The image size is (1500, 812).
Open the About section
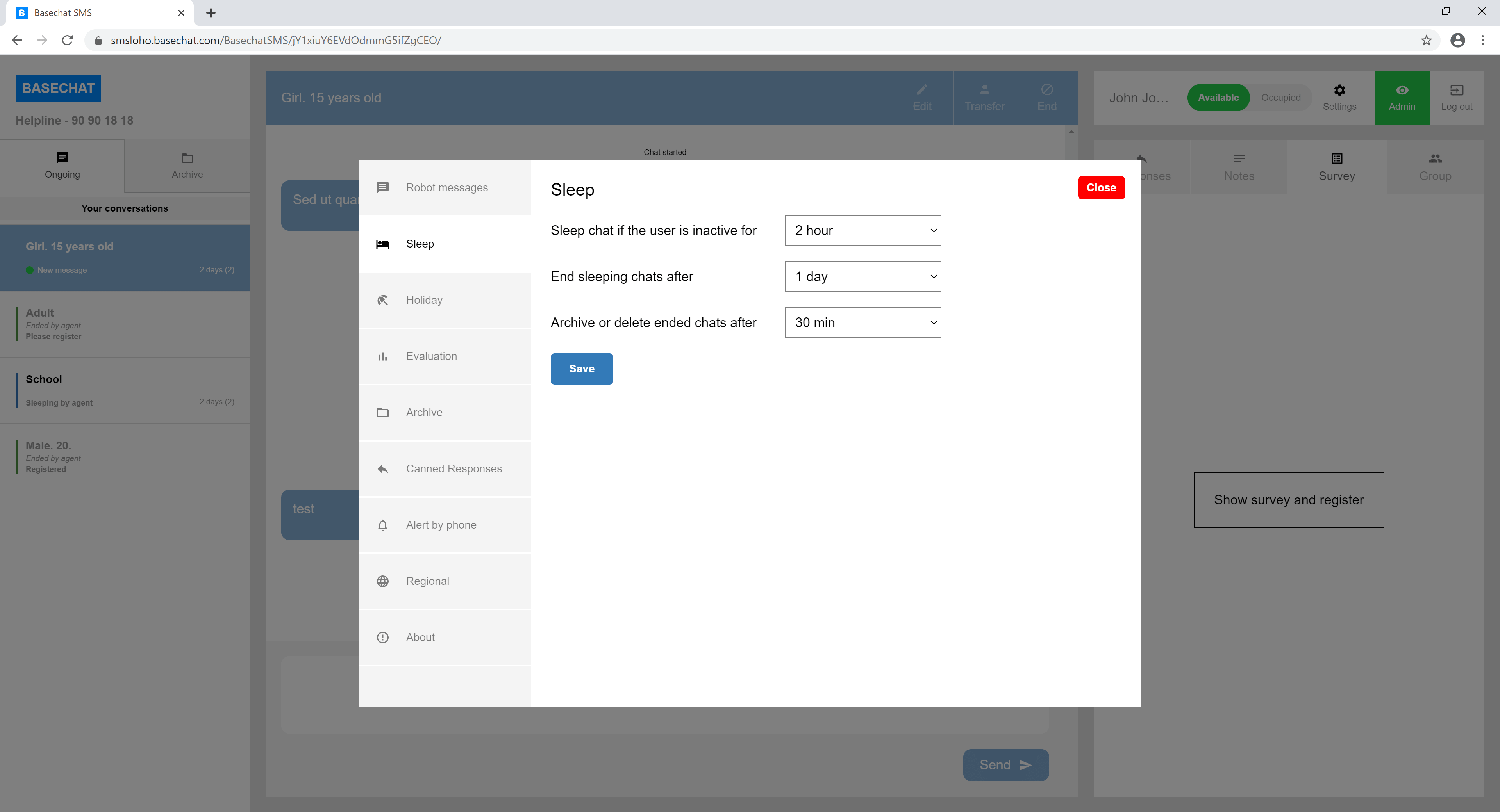[x=445, y=637]
